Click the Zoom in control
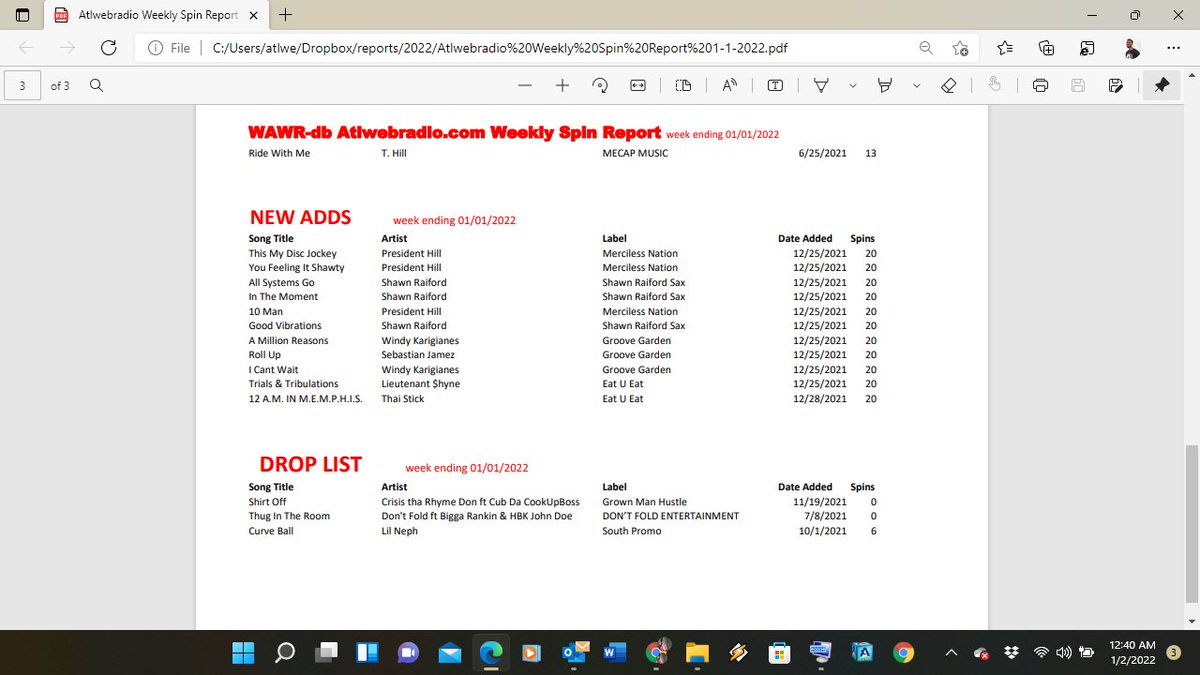Viewport: 1200px width, 675px height. coord(562,85)
